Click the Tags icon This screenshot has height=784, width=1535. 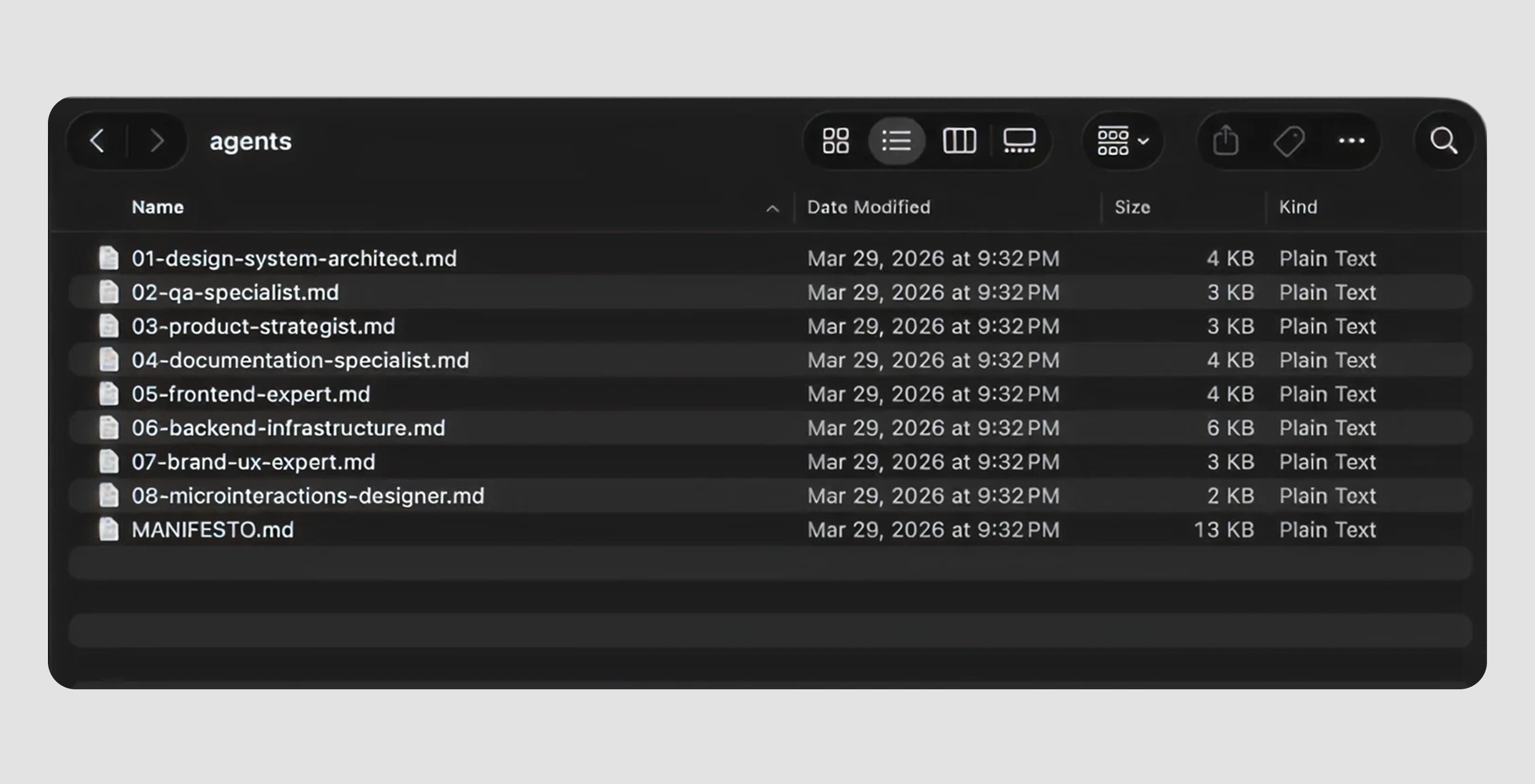[x=1289, y=141]
